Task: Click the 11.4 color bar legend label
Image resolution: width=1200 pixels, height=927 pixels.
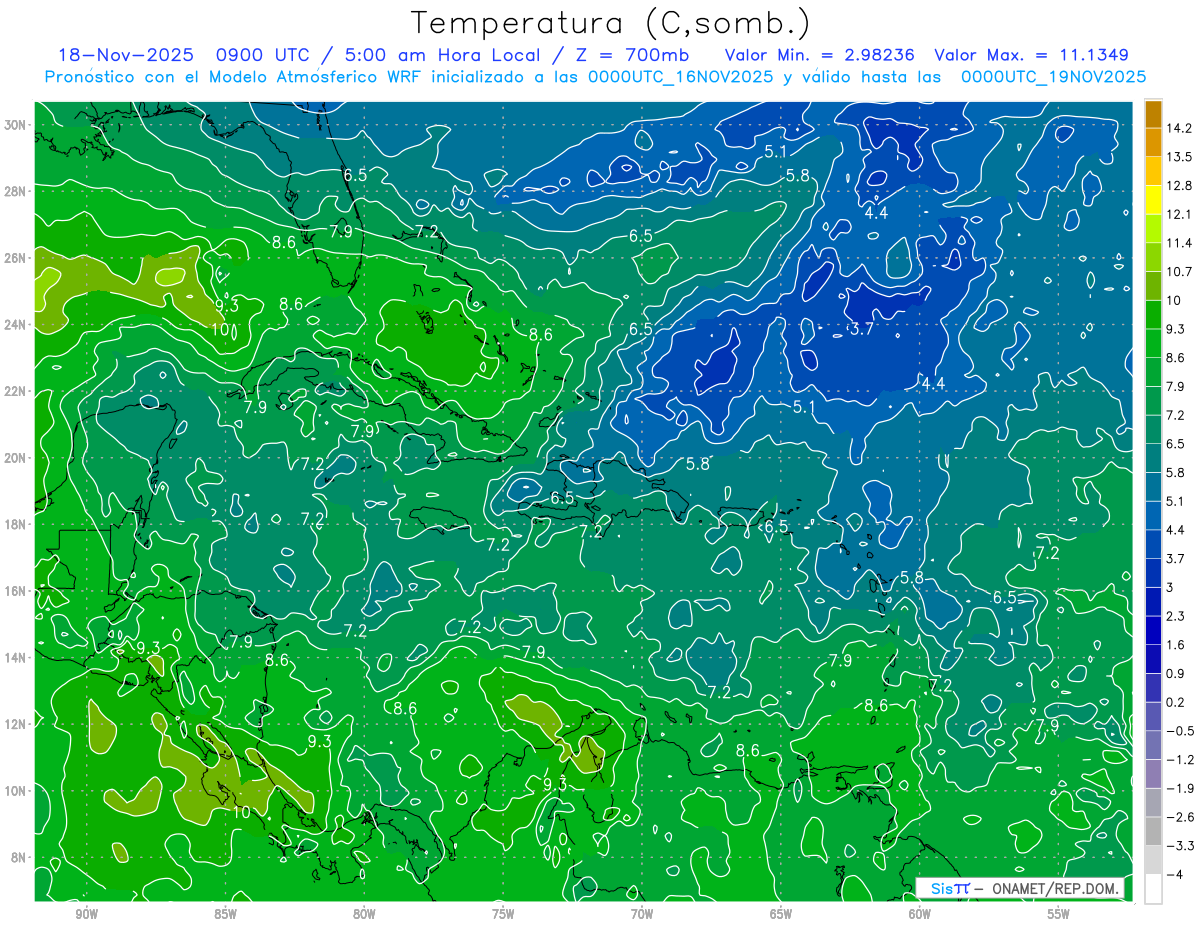Action: click(x=1180, y=243)
